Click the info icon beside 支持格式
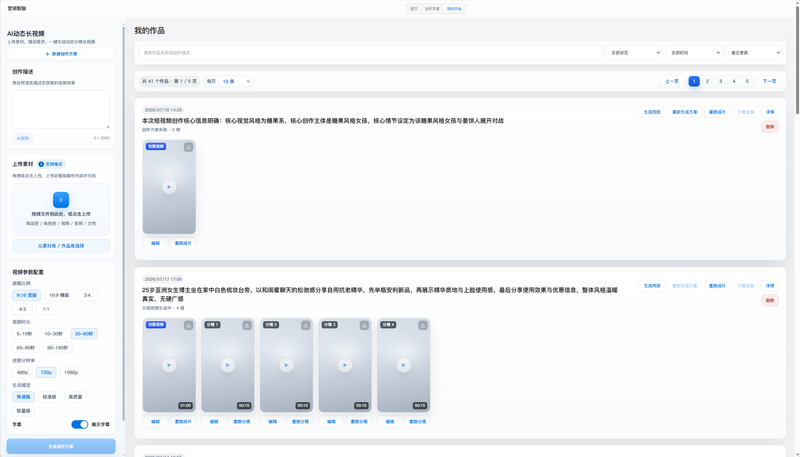Viewport: 800px width, 457px height. pos(41,164)
